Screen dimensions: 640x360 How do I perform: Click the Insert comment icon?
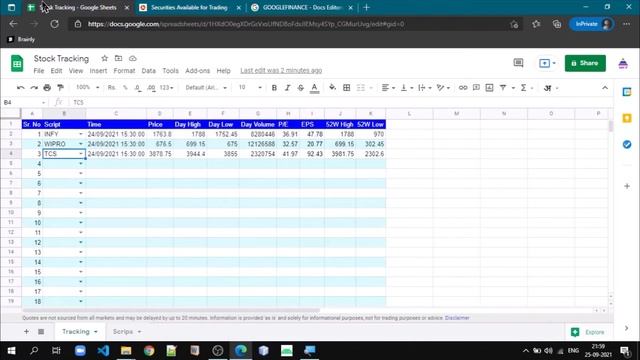(476, 88)
